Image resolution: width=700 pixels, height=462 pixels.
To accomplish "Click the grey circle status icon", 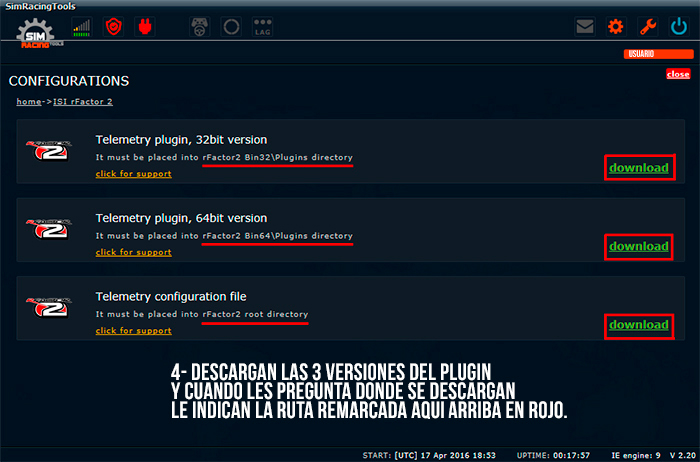I will point(230,27).
